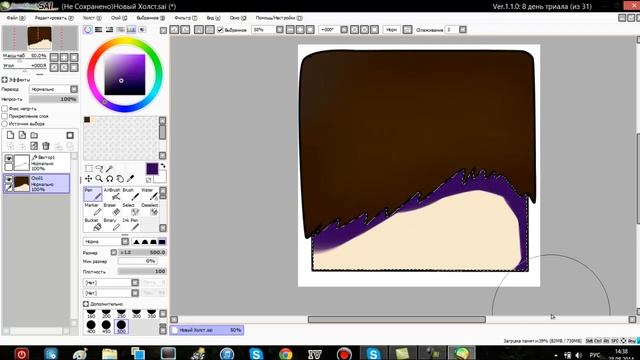
Task: Activate the rotate canvas tool
Action: 109,179
